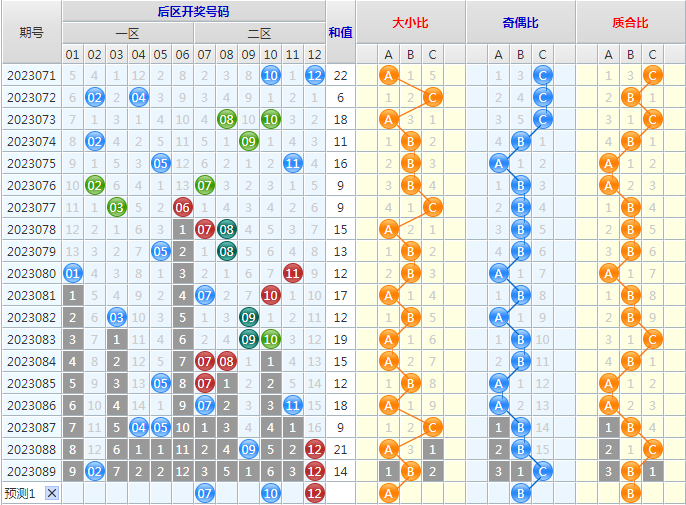
Task: Select period number 2023071
Action: click(x=32, y=75)
